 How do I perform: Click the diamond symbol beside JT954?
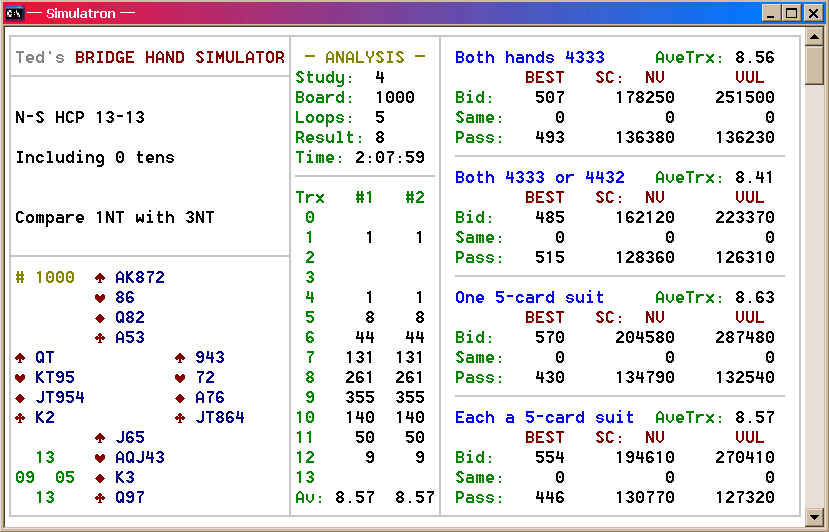(x=20, y=398)
